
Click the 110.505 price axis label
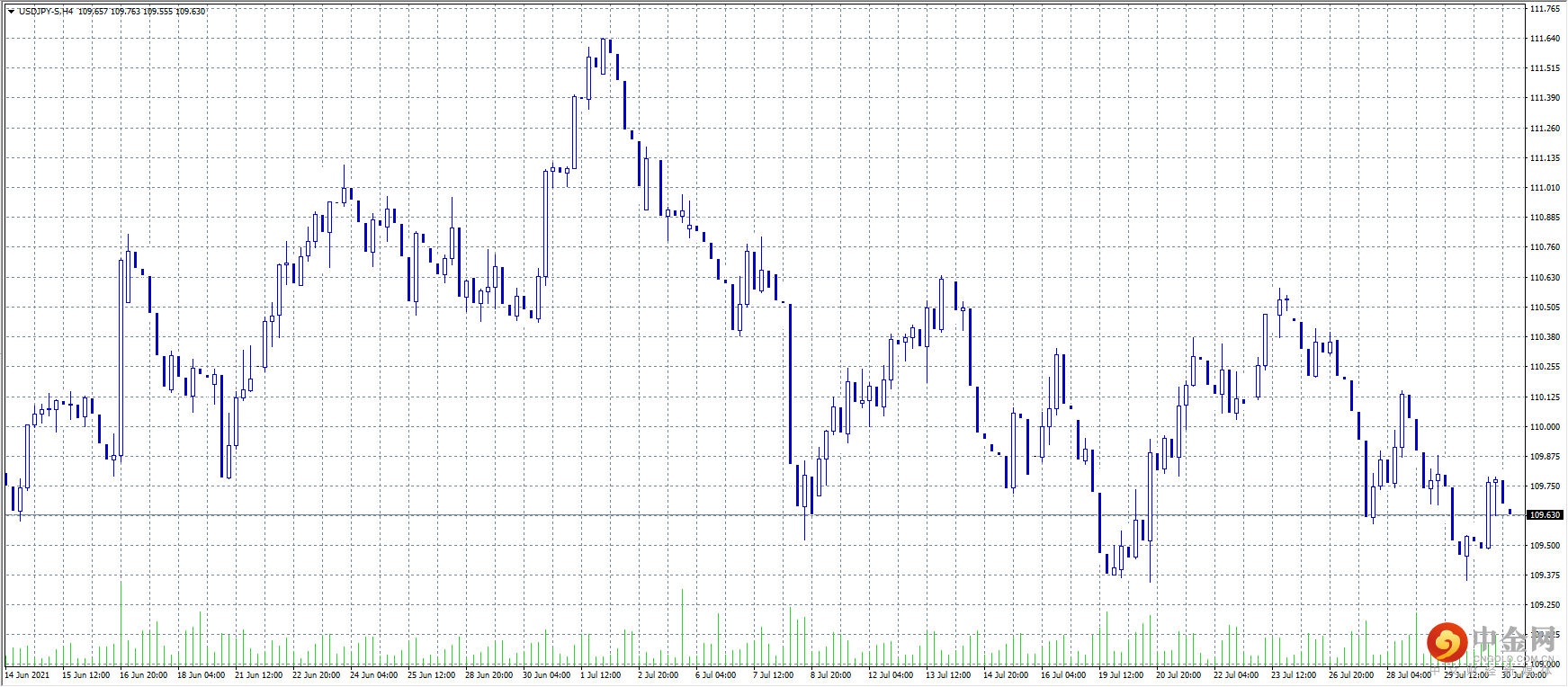[x=1545, y=308]
